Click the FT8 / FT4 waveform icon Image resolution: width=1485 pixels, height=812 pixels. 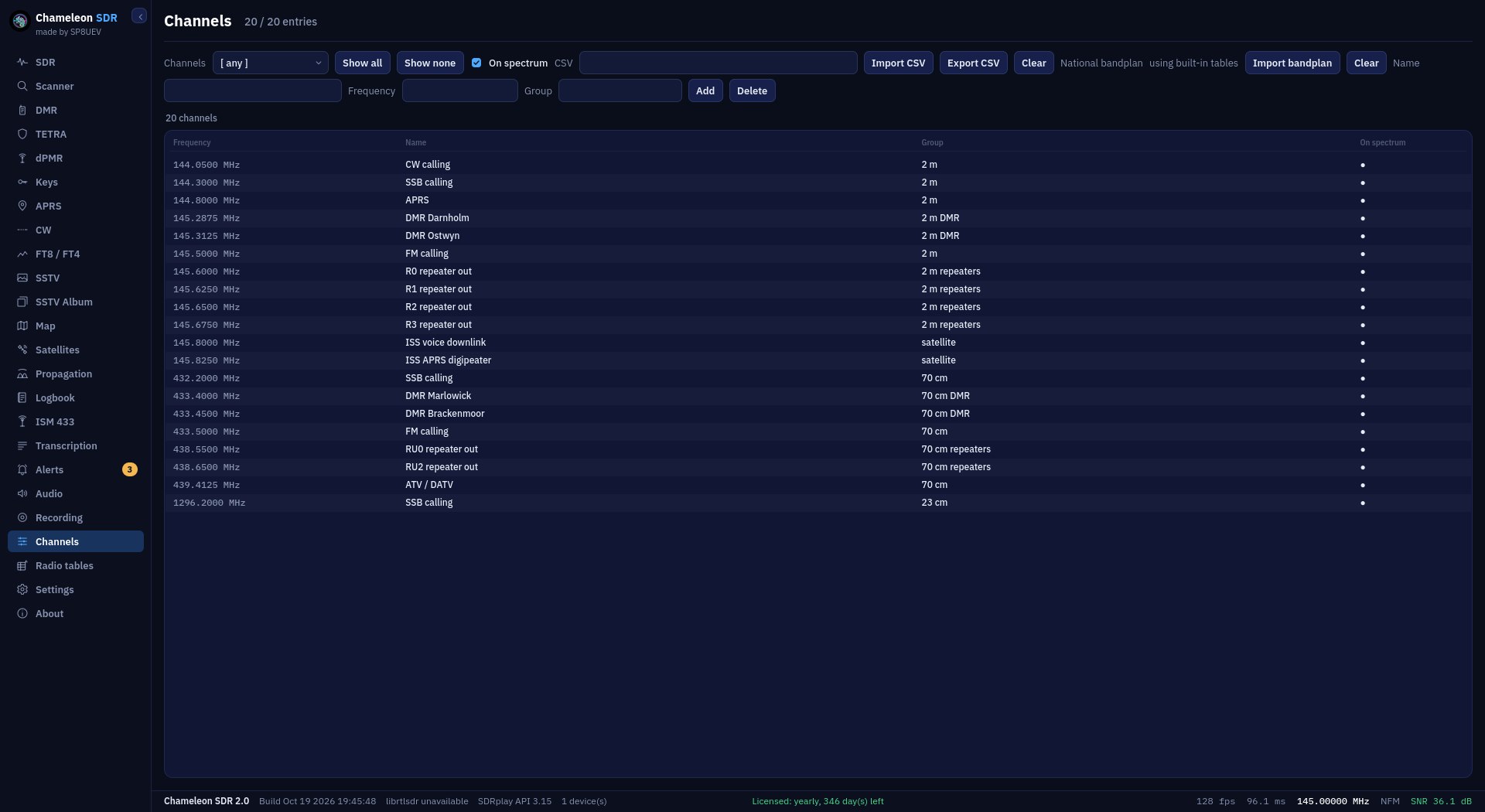[22, 254]
